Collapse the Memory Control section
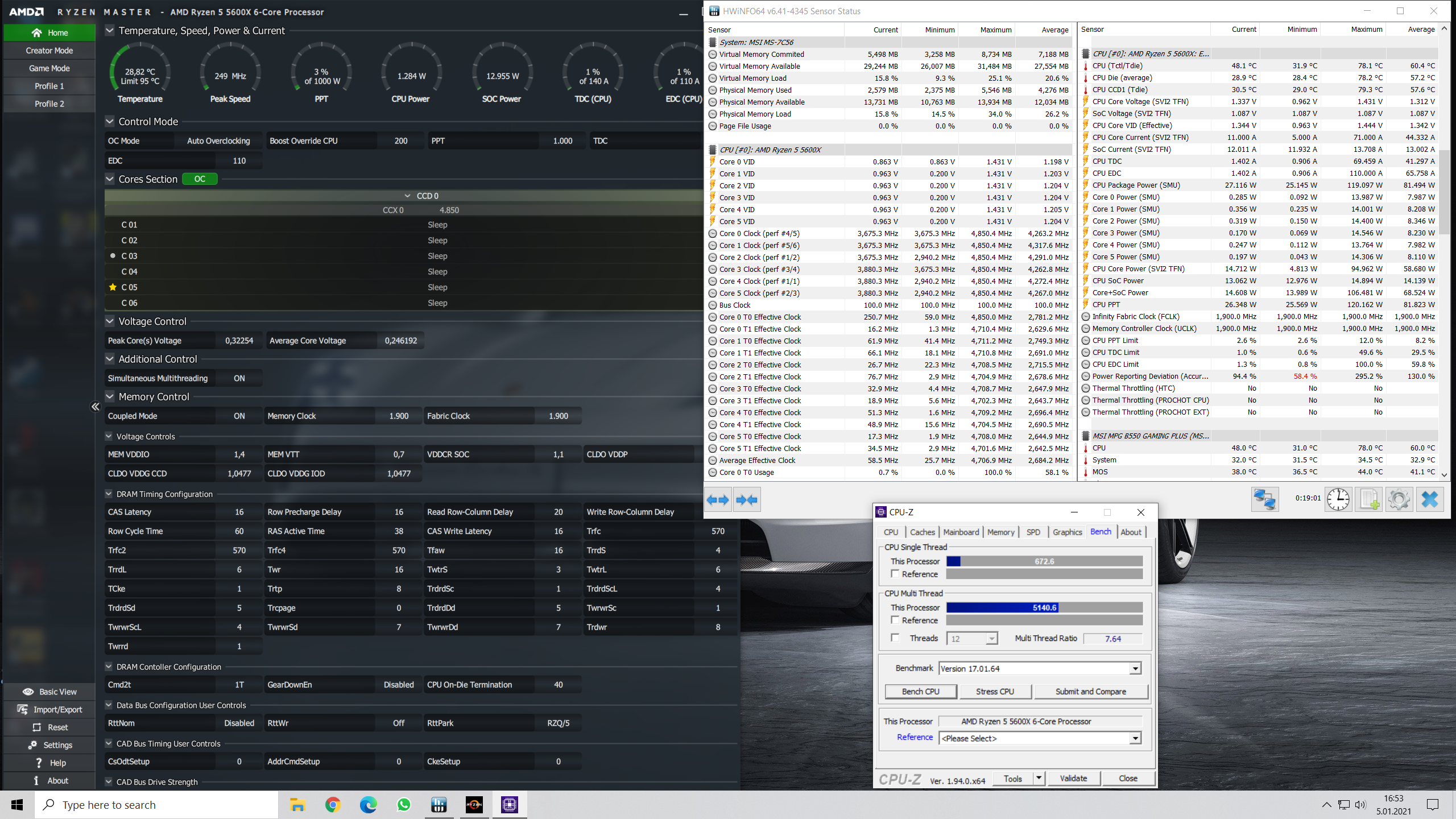1456x819 pixels. pyautogui.click(x=110, y=396)
